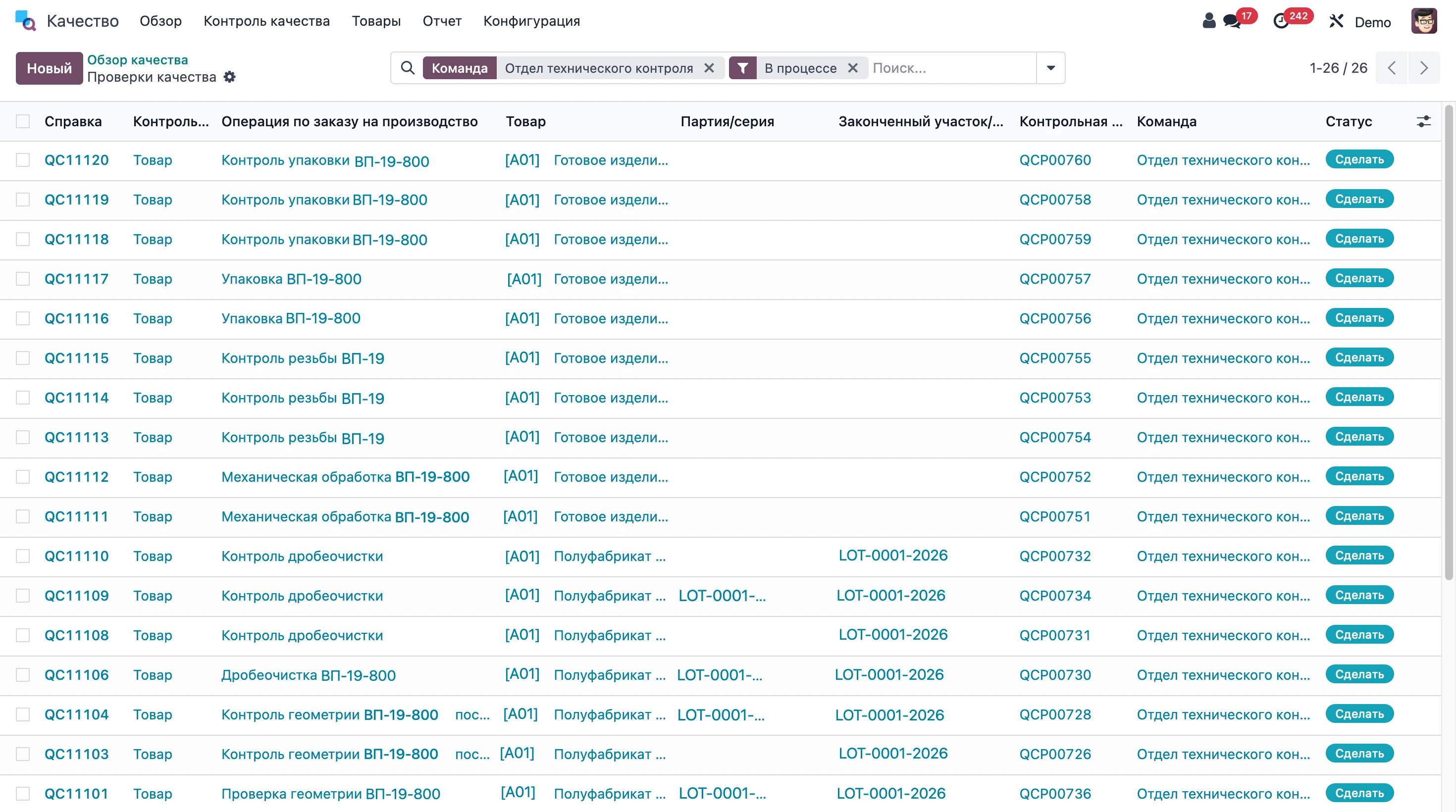
Task: Sort by the Партия/серия column header
Action: click(x=727, y=121)
